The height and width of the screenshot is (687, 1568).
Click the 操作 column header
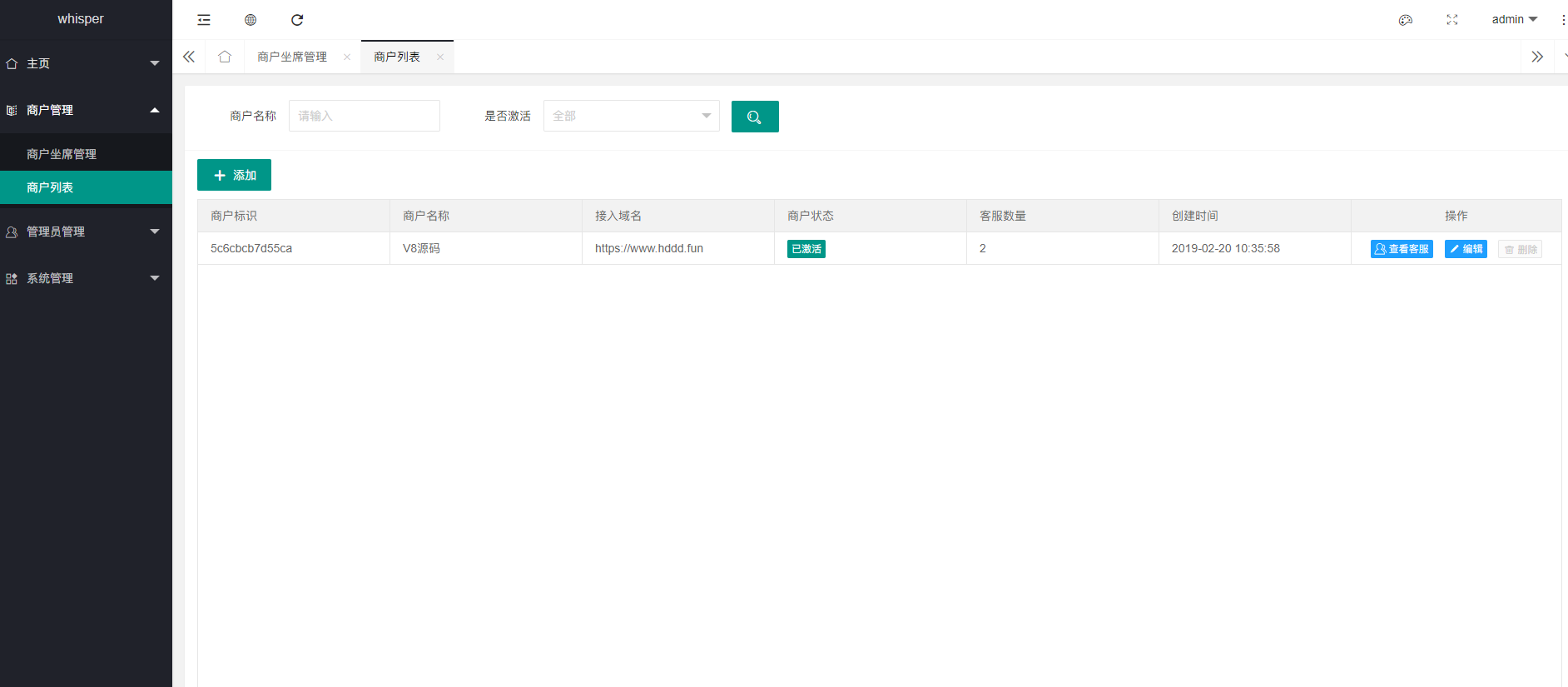(1456, 216)
